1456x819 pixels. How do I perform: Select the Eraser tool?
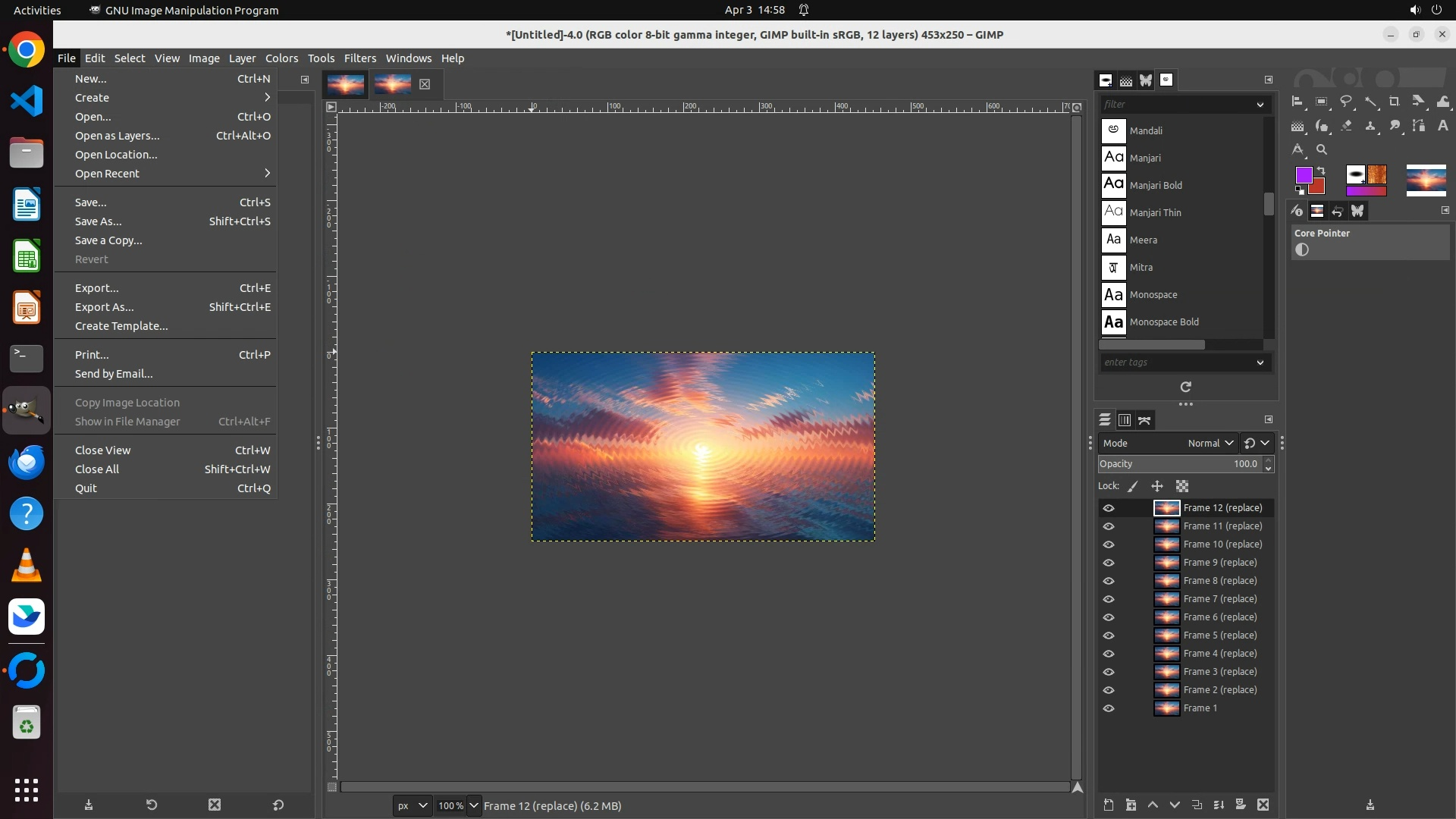pyautogui.click(x=1346, y=126)
